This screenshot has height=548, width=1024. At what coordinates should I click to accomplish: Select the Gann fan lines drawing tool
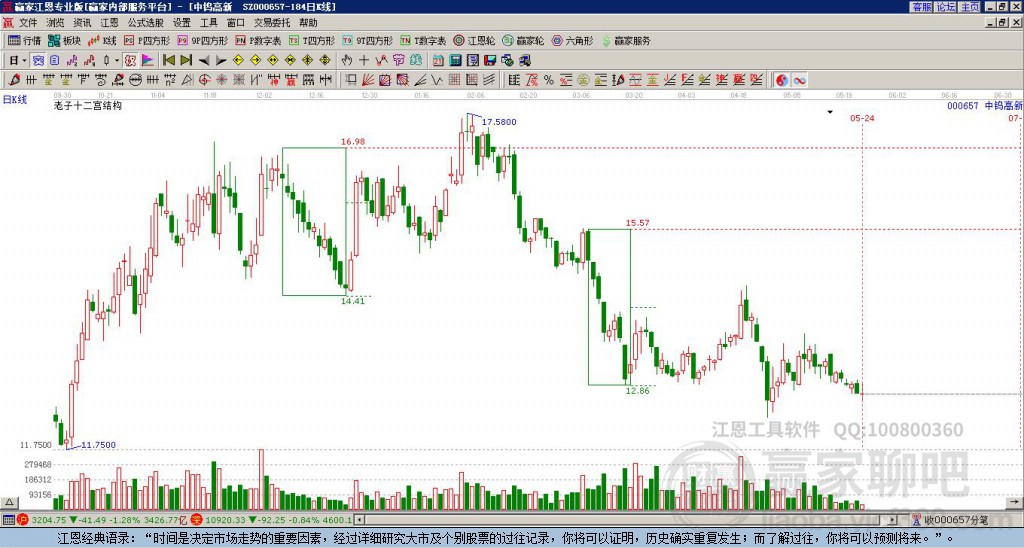pyautogui.click(x=368, y=80)
